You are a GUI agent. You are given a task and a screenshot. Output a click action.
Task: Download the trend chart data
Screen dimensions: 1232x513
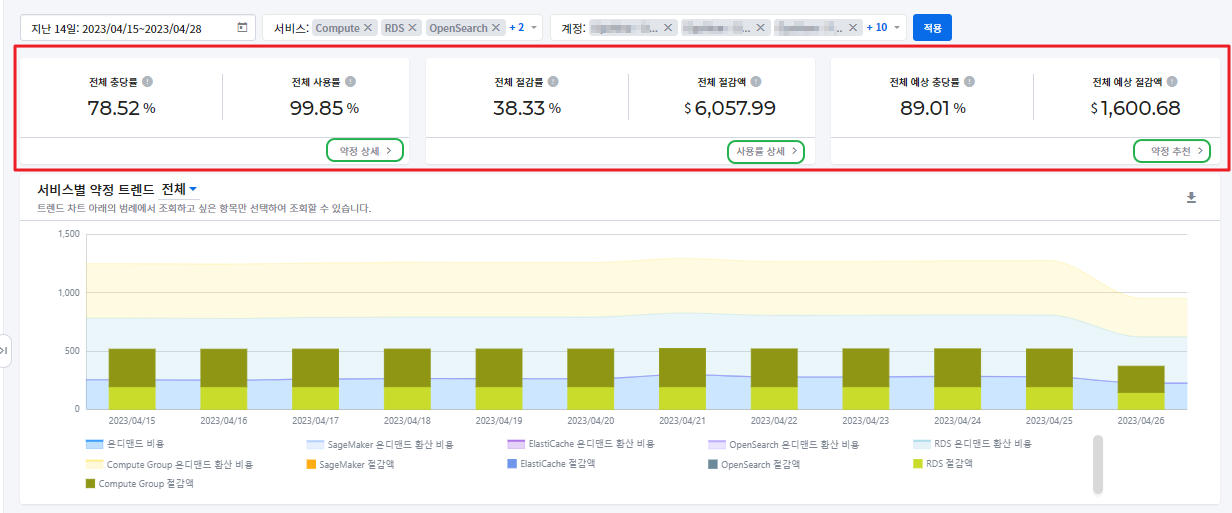pyautogui.click(x=1191, y=198)
